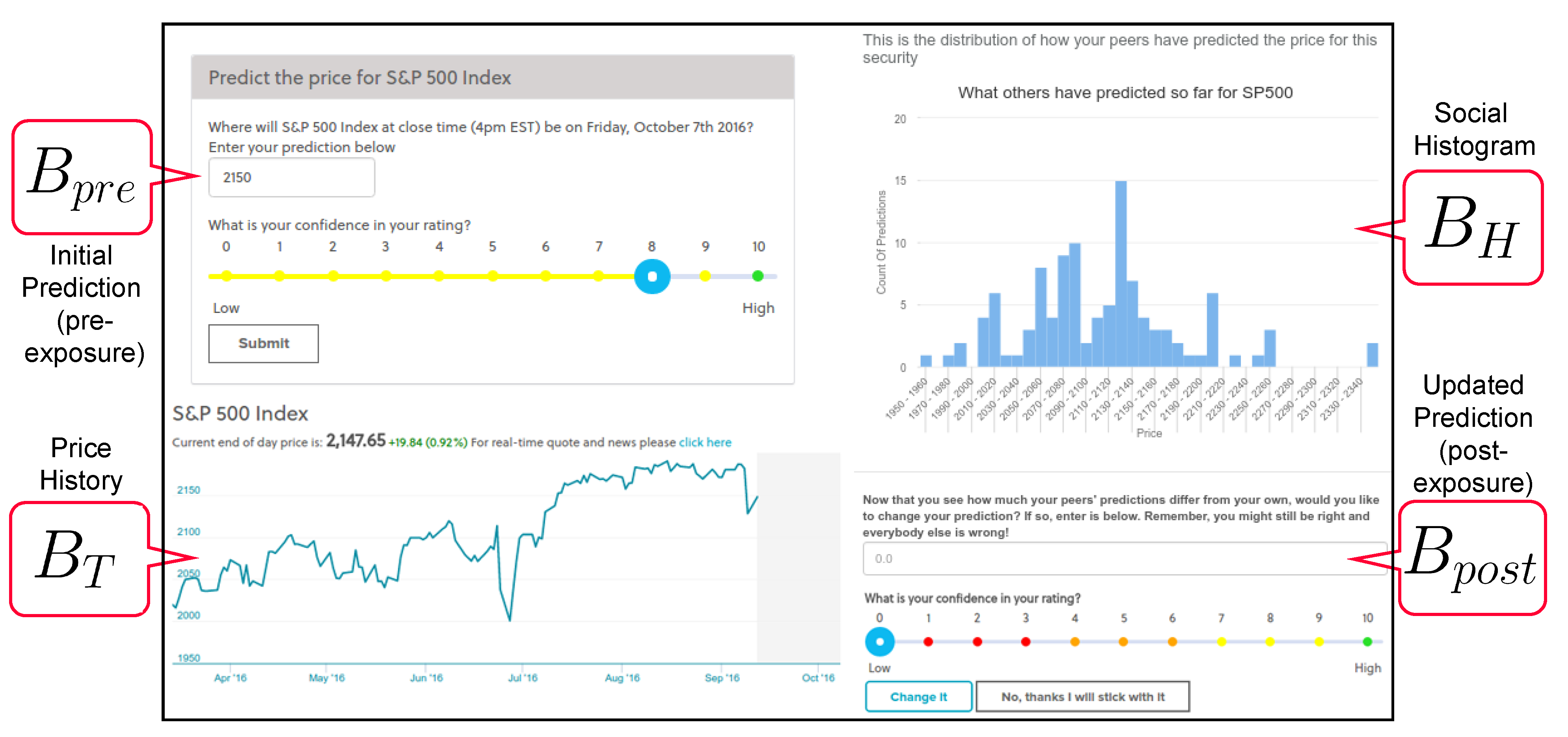The image size is (1568, 737).
Task: Select green confidence 10 dot on lower slider
Action: [x=1368, y=642]
